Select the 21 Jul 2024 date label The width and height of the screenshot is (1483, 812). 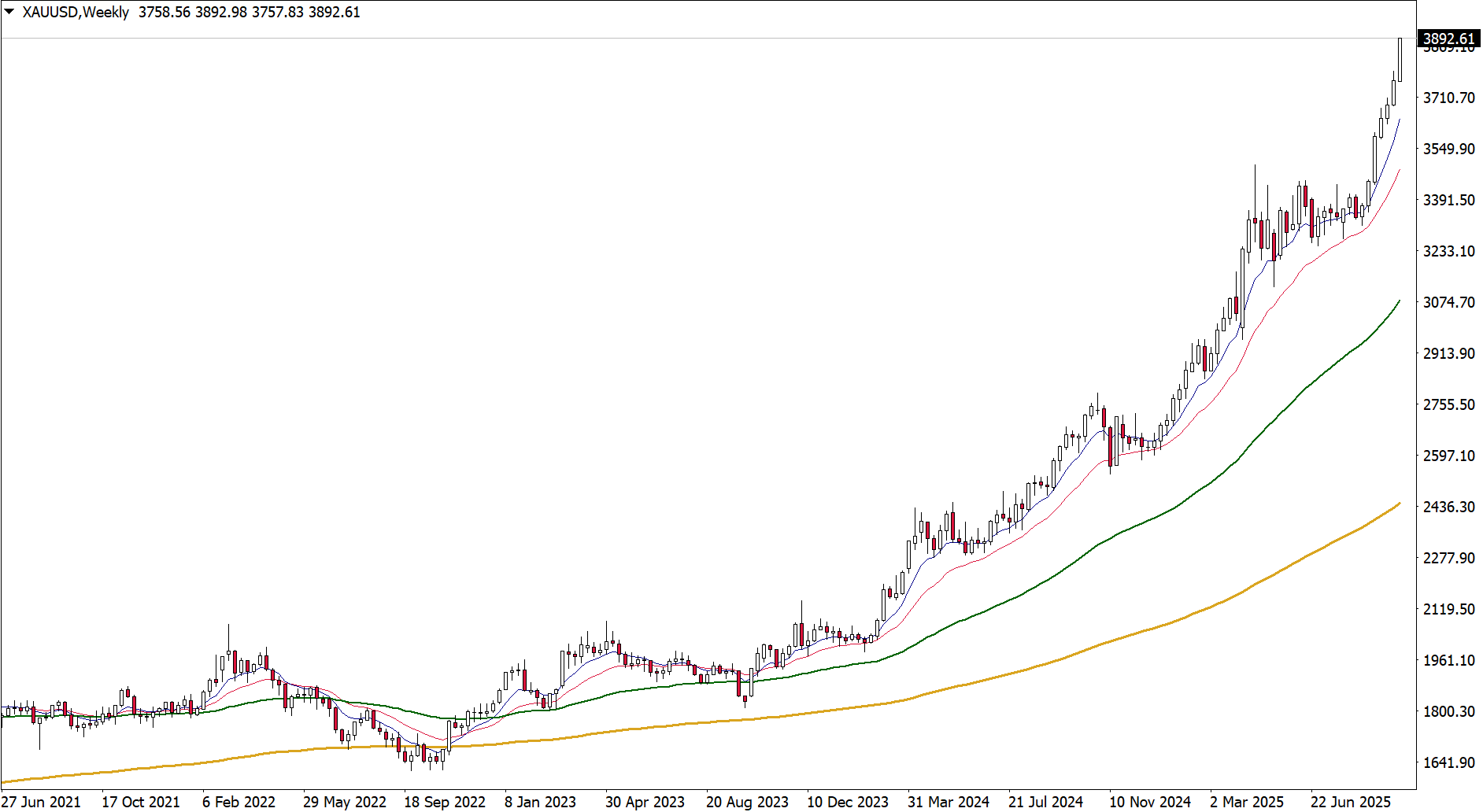click(x=1045, y=802)
